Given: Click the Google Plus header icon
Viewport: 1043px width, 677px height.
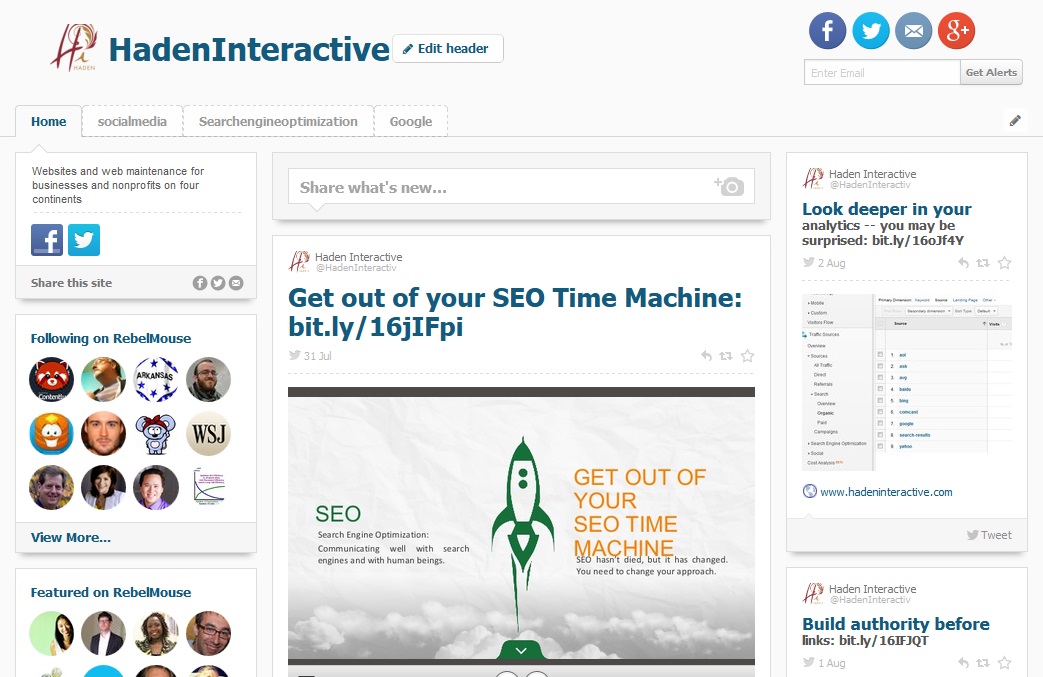Looking at the screenshot, I should click(x=957, y=31).
